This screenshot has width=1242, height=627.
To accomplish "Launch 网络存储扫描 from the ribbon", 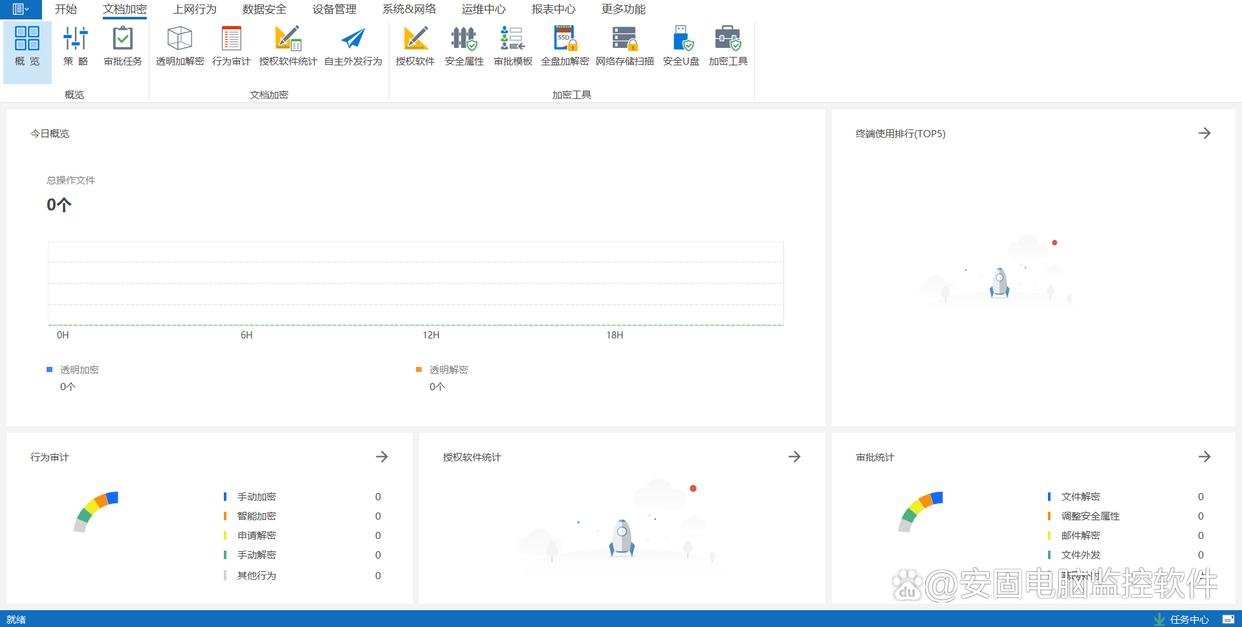I will (x=624, y=46).
